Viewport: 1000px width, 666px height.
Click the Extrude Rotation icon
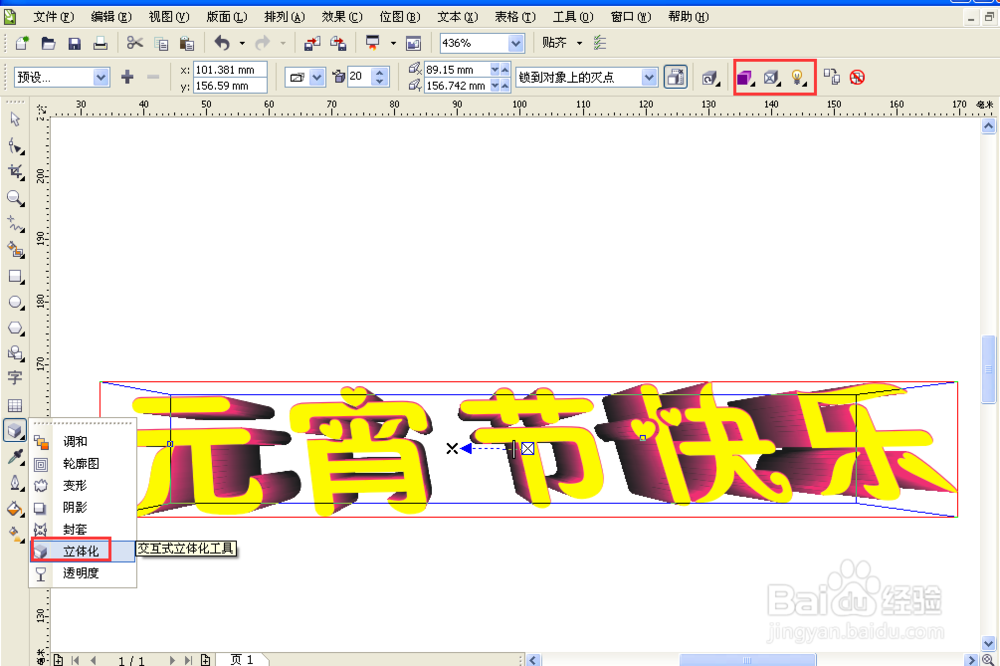707,76
